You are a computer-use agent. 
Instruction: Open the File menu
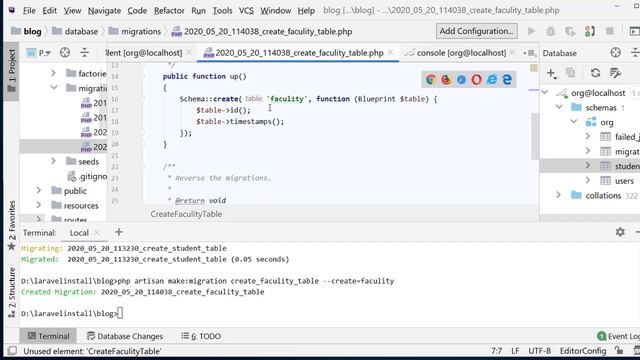(29, 10)
